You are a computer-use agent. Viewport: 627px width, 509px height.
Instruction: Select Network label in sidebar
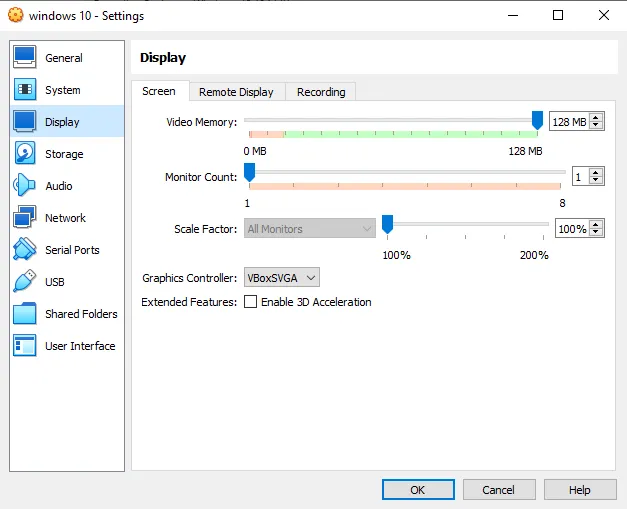(x=65, y=218)
